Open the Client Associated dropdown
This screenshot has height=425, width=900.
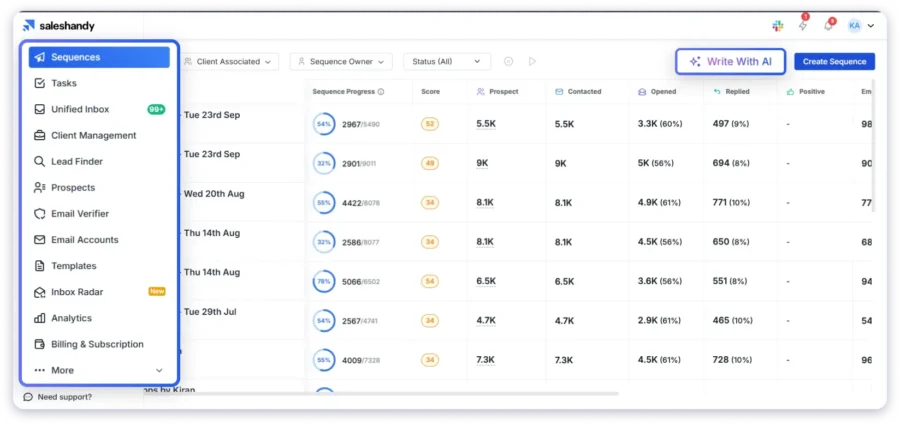point(229,62)
